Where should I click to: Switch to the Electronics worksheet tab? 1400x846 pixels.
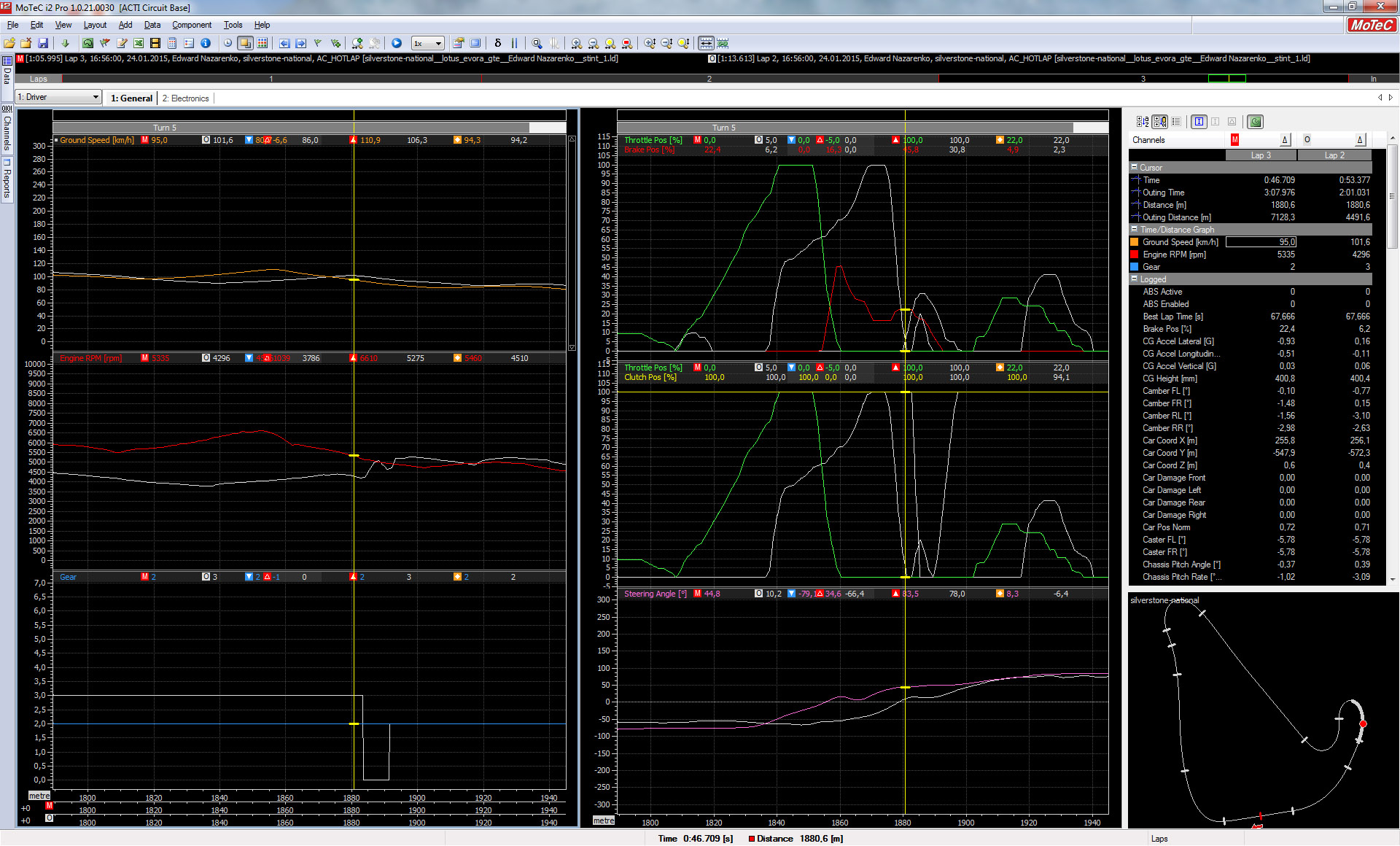tap(185, 98)
